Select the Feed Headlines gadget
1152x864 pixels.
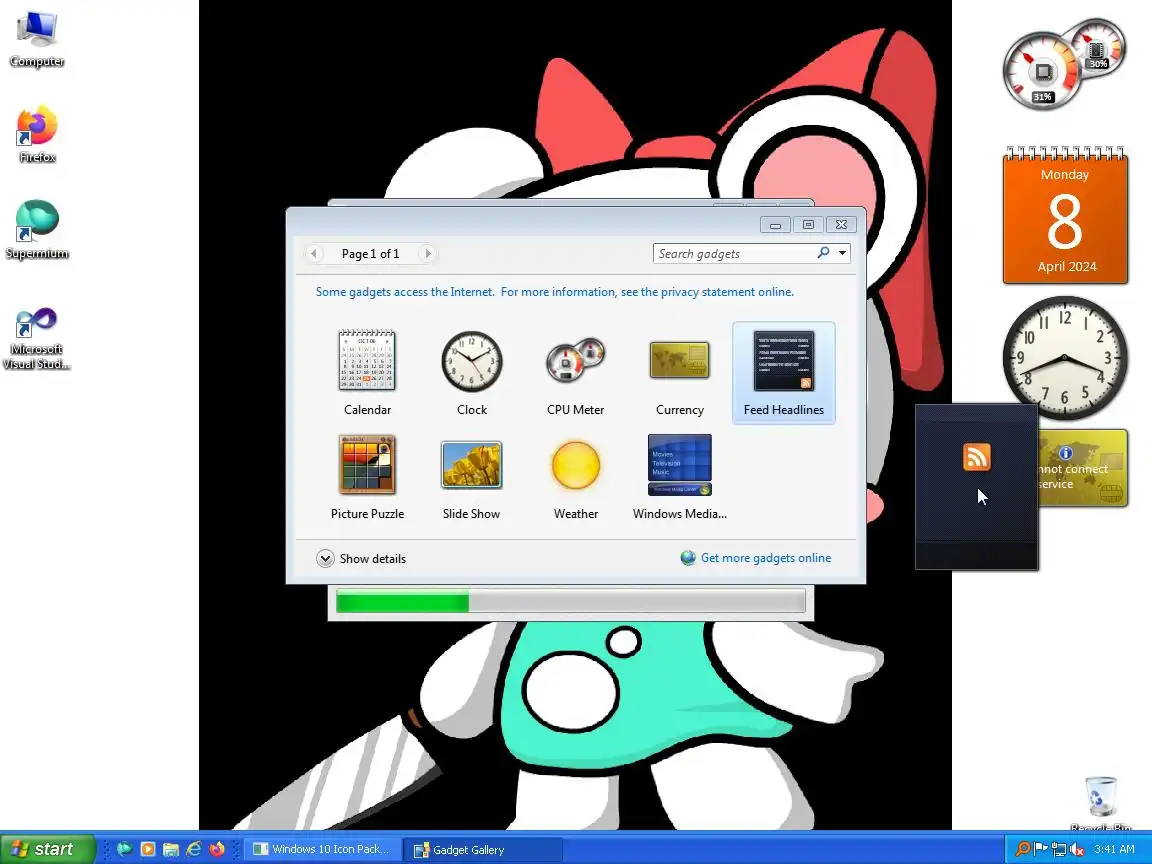pyautogui.click(x=783, y=372)
